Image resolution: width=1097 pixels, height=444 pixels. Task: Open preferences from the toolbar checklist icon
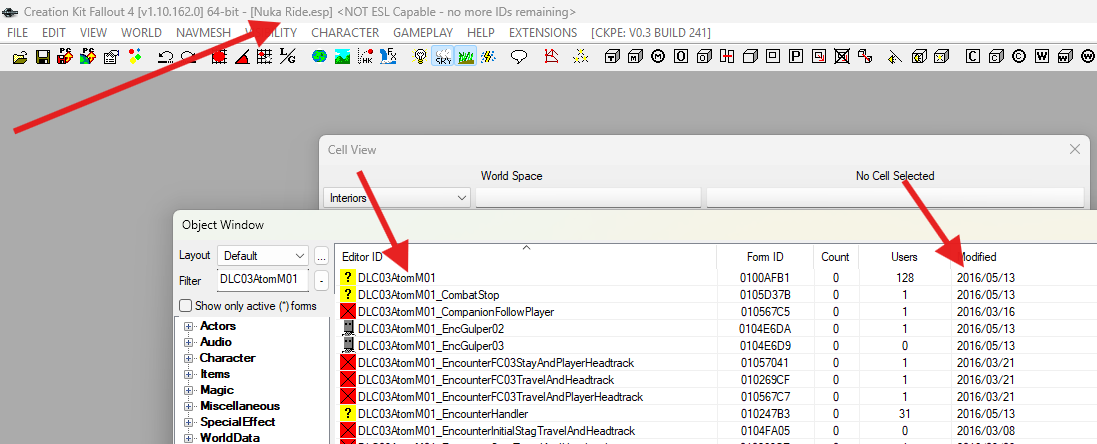point(111,57)
